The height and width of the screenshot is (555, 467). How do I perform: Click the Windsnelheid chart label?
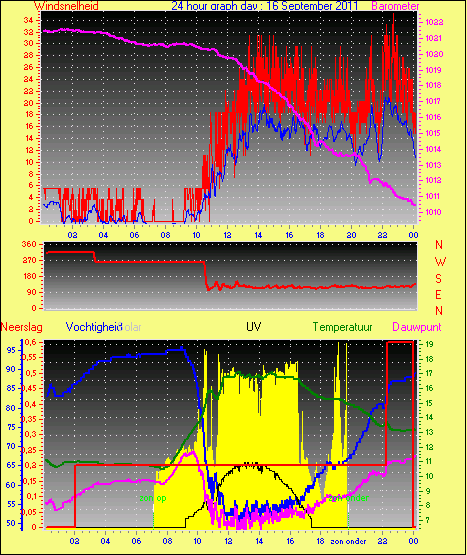66,5
